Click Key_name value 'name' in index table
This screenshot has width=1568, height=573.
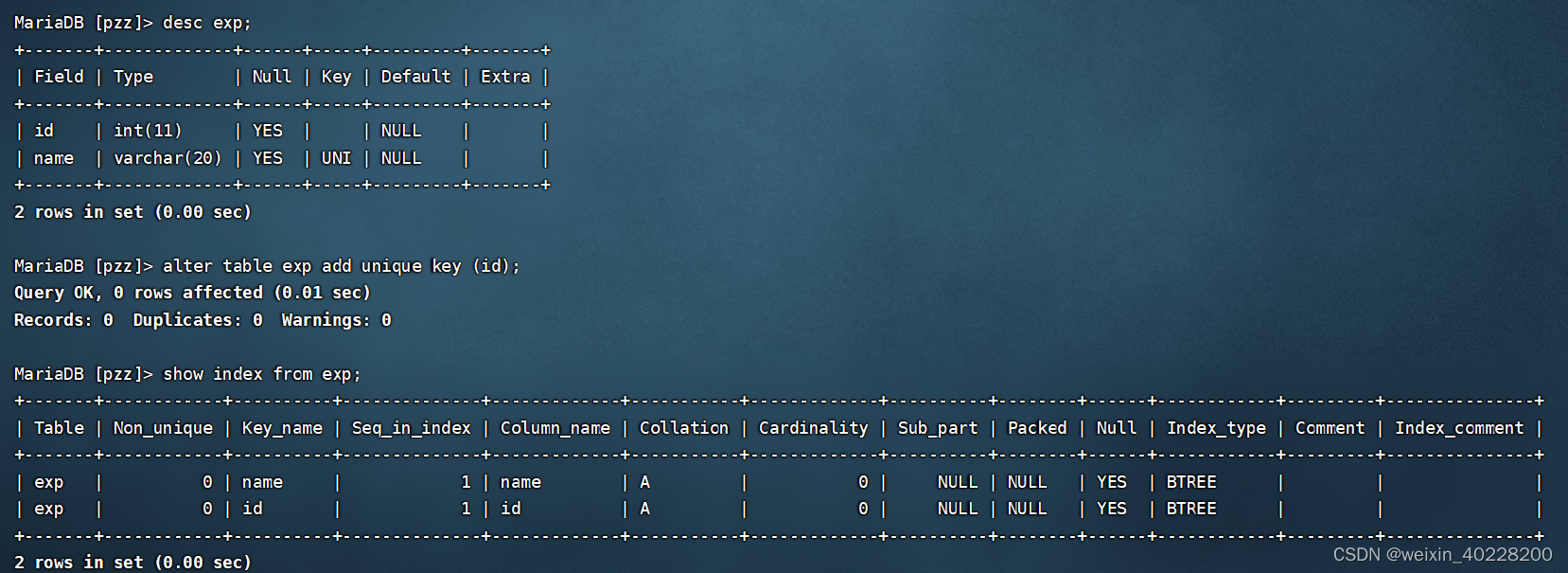coord(262,482)
